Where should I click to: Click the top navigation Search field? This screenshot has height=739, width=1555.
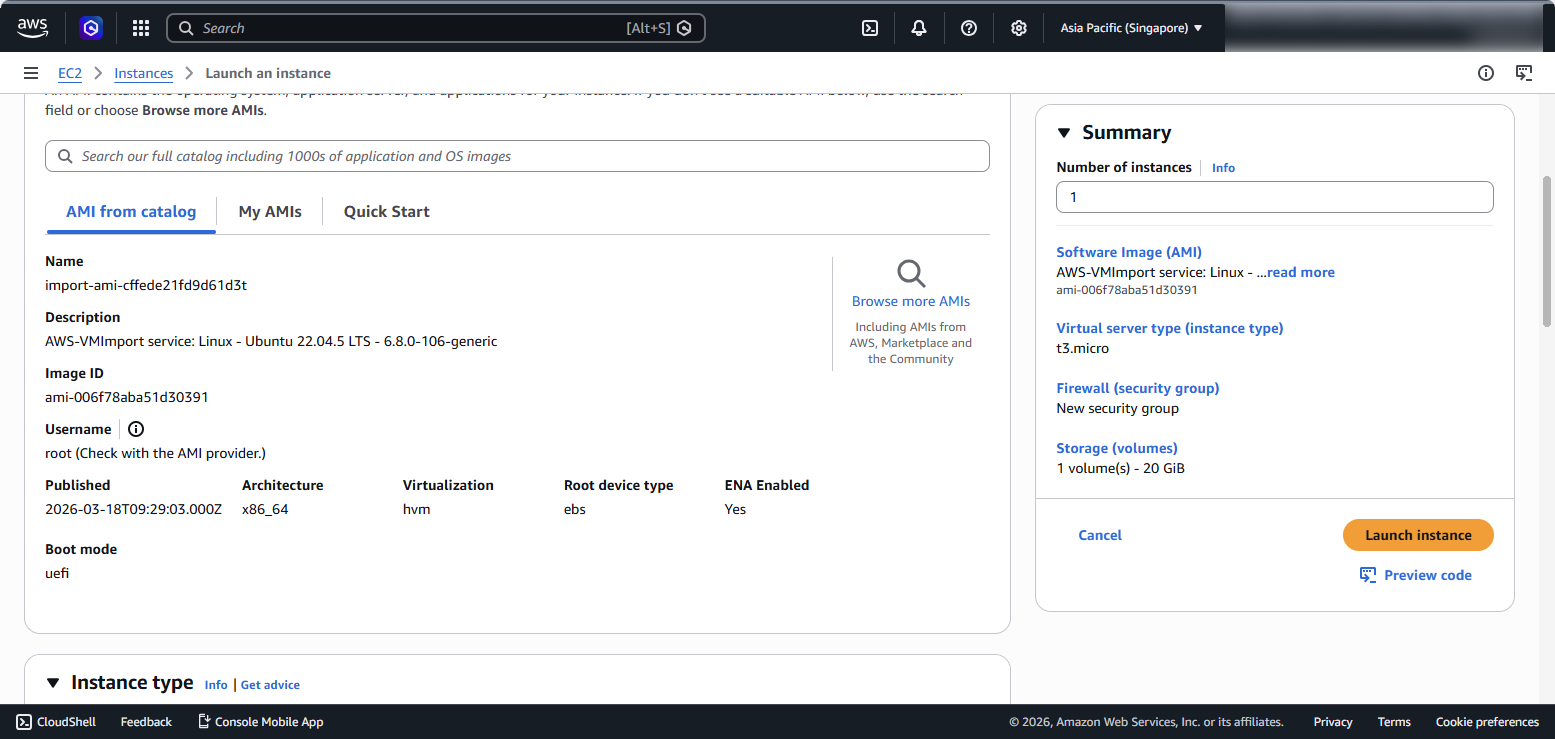[436, 28]
